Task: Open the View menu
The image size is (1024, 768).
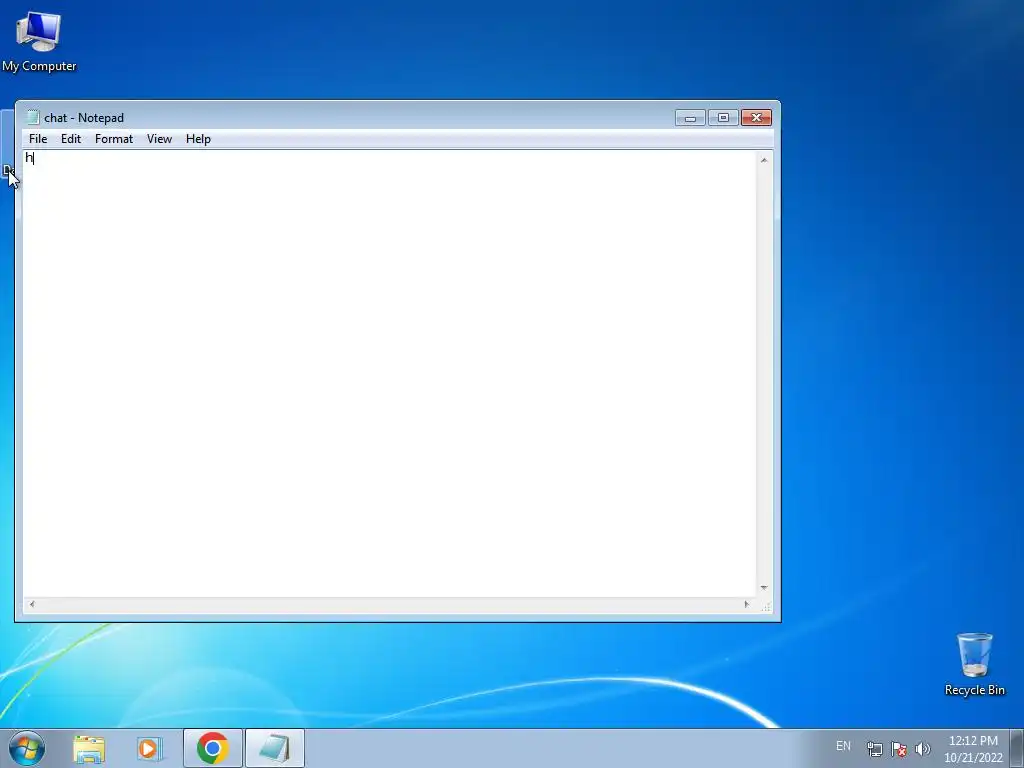Action: (159, 138)
